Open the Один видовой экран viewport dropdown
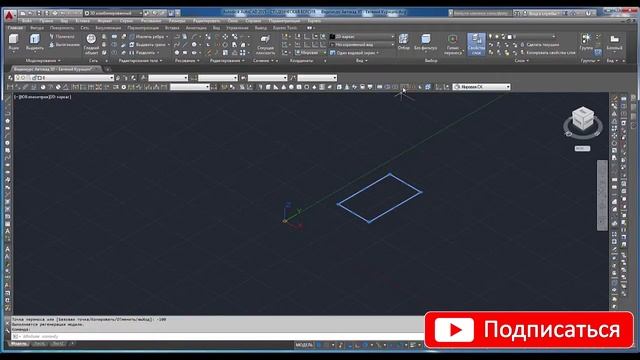 pyautogui.click(x=355, y=53)
